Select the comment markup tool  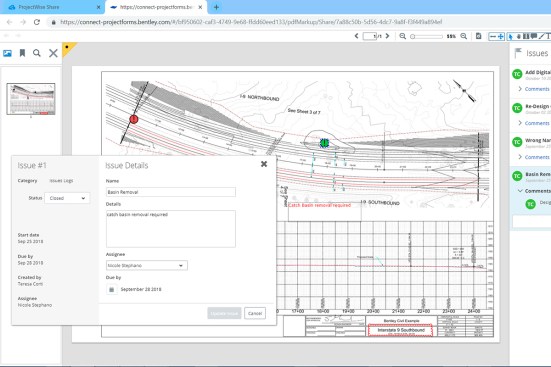pos(533,36)
